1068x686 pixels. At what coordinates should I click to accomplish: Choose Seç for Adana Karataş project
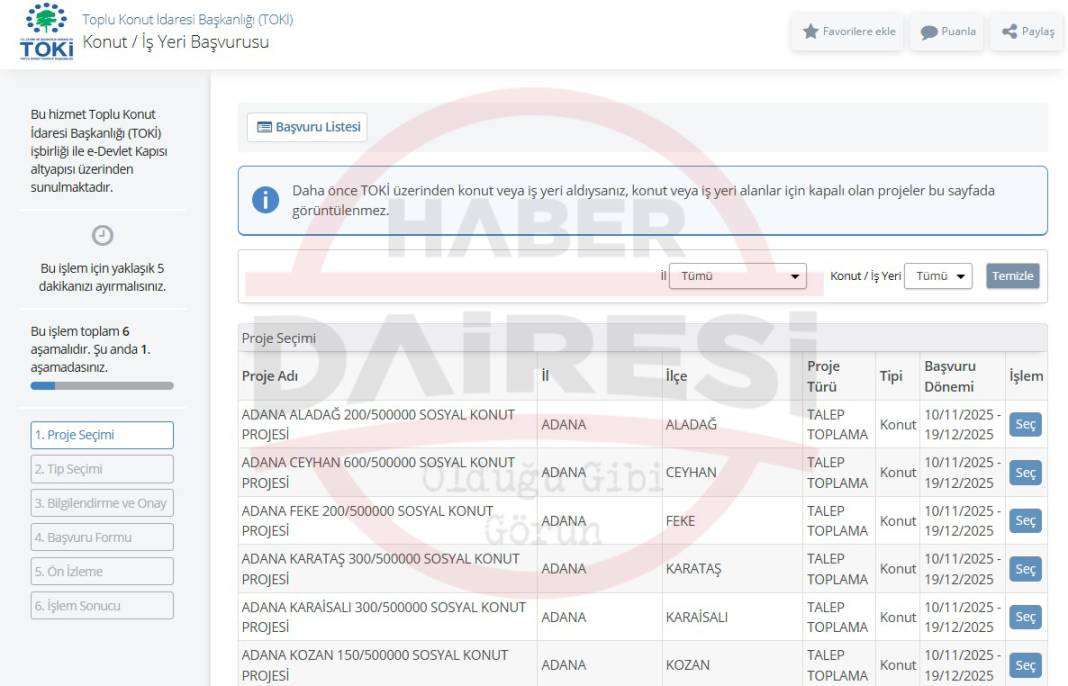click(x=1025, y=569)
